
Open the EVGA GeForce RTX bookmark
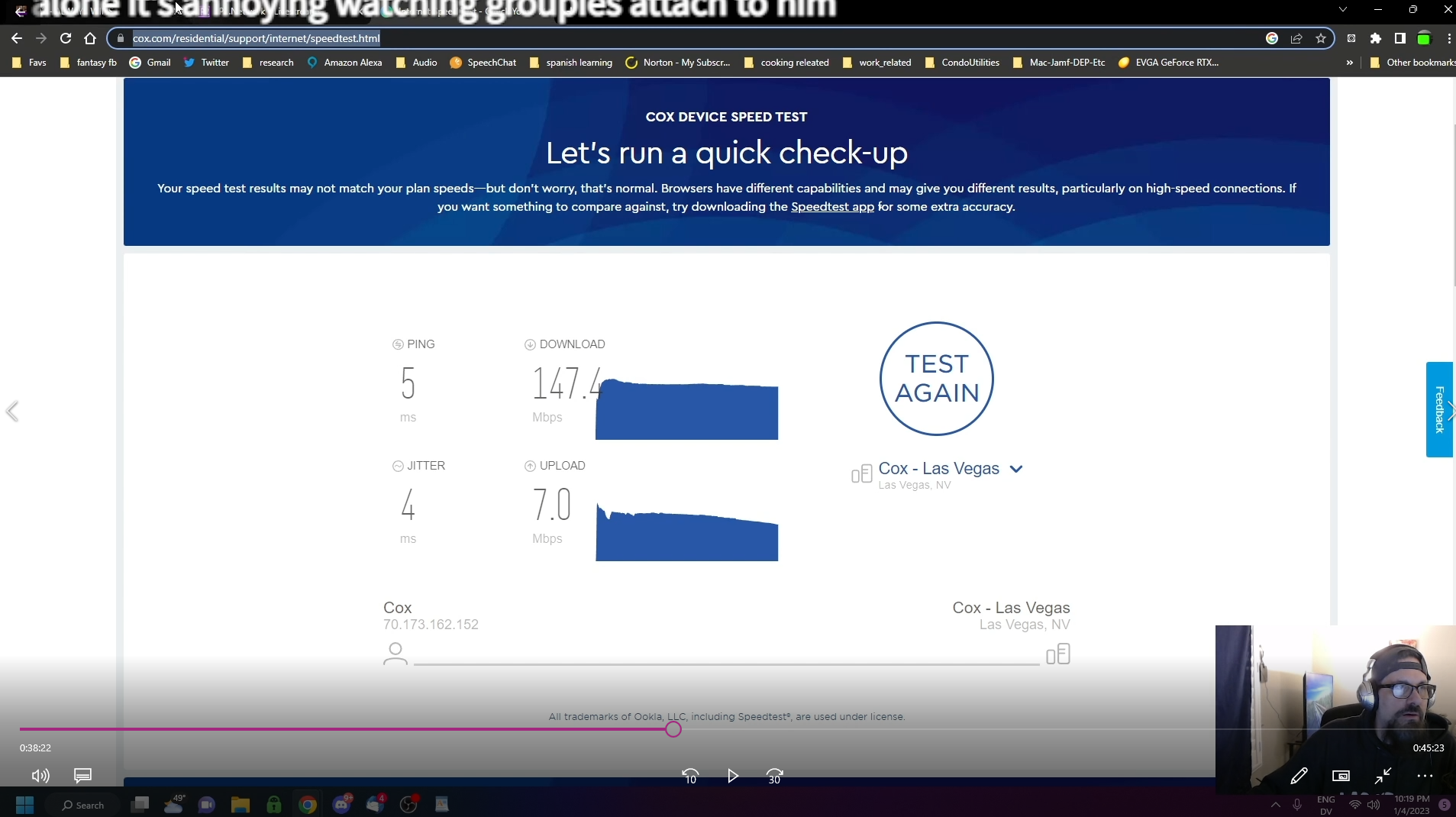1169,63
